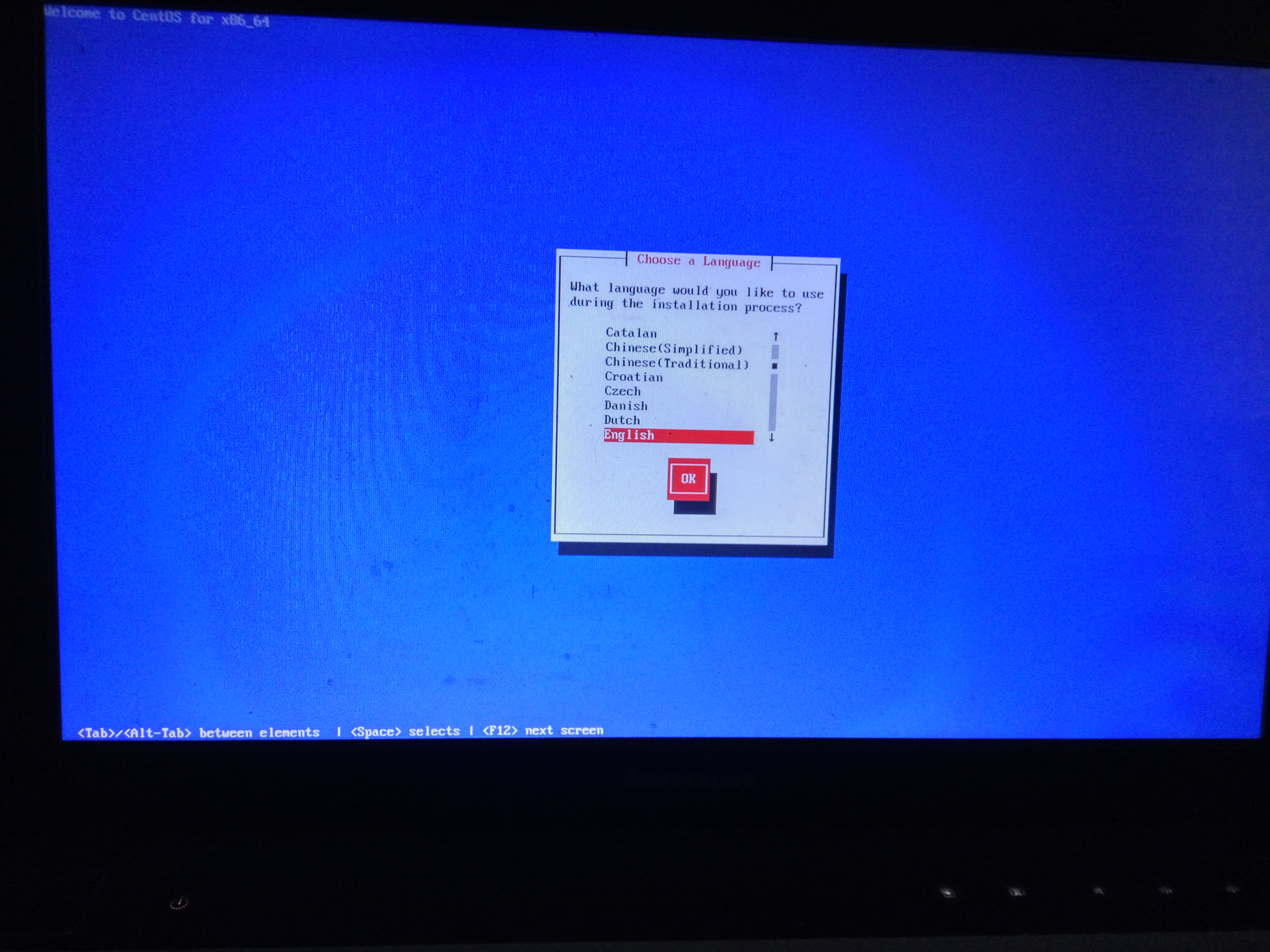Image resolution: width=1270 pixels, height=952 pixels.
Task: Choose Croatian from the list
Action: 633,377
